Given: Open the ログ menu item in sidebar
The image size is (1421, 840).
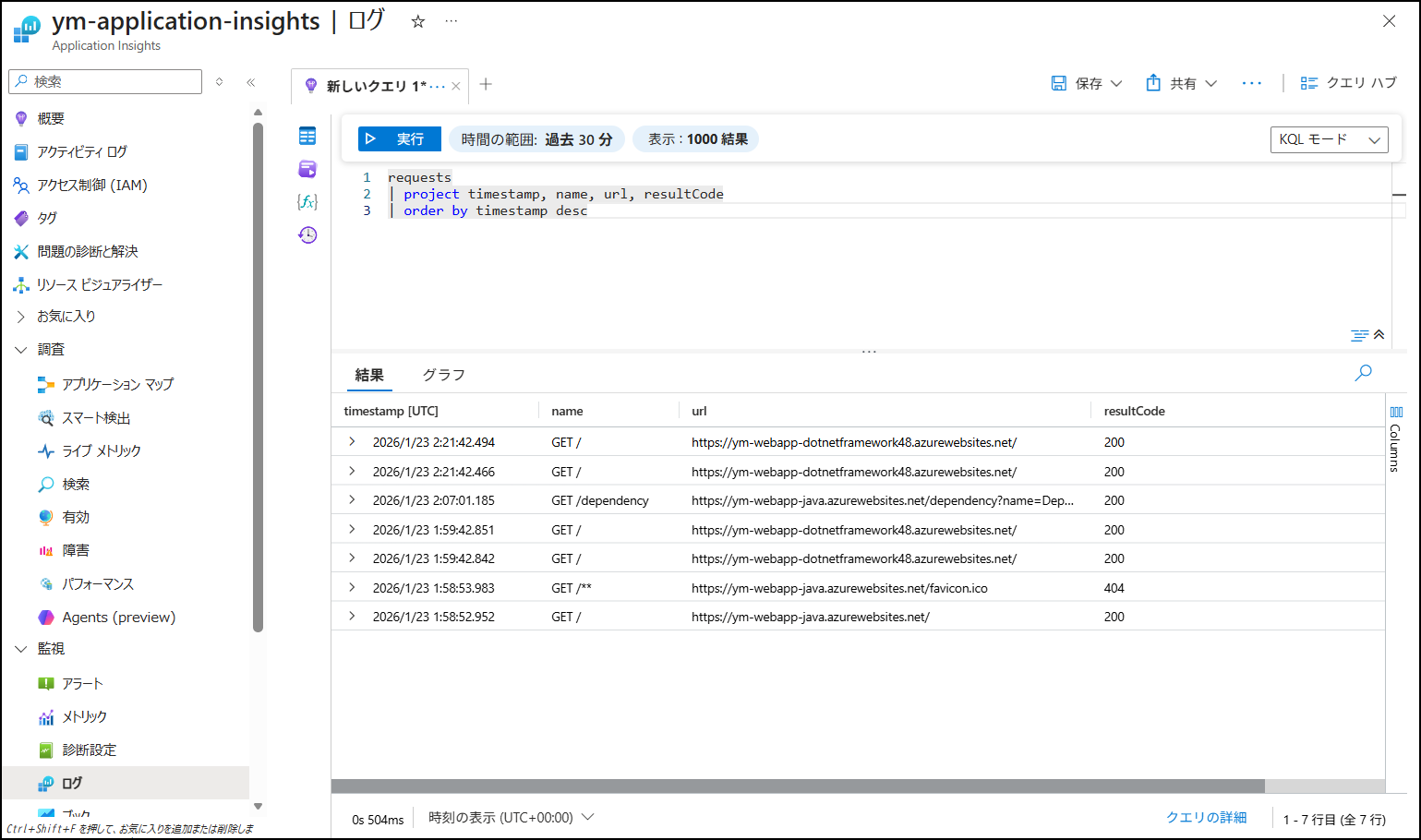Looking at the screenshot, I should pos(126,783).
